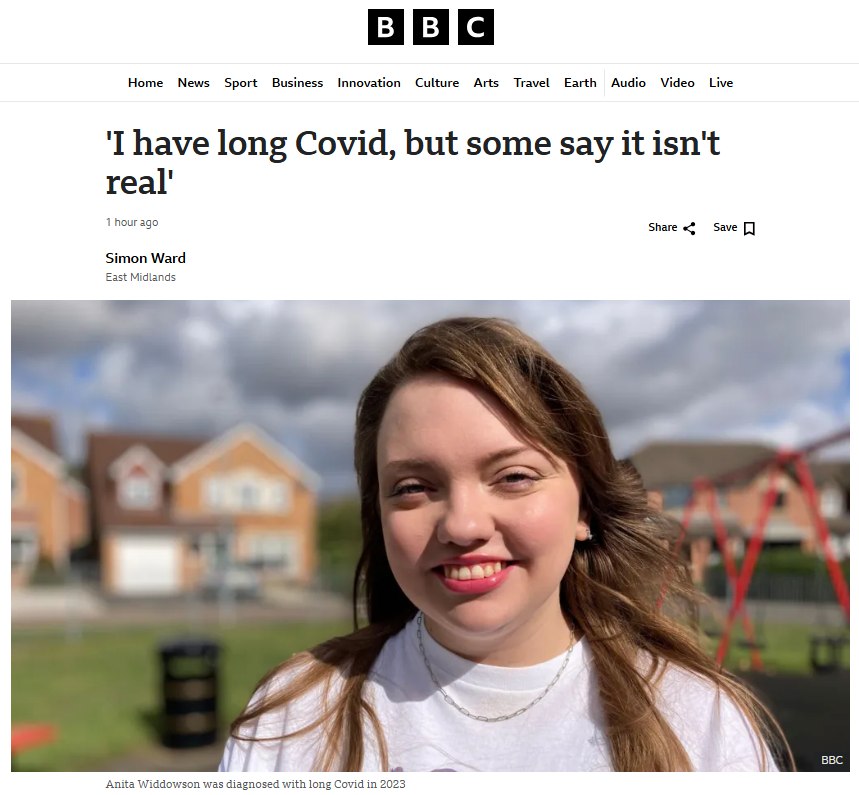The image size is (859, 795).
Task: Click author name Simon Ward
Action: 146,258
